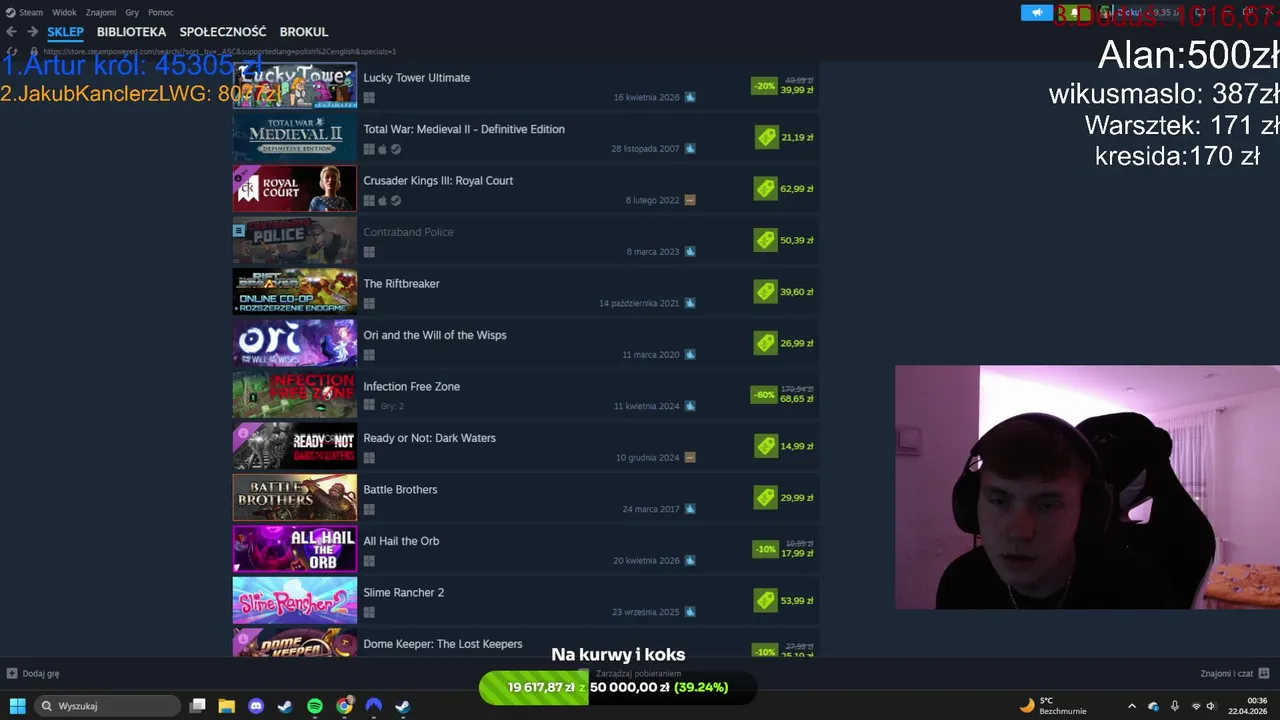This screenshot has width=1280, height=720.
Task: Click the Wyszukaj taskbar search box
Action: point(108,706)
